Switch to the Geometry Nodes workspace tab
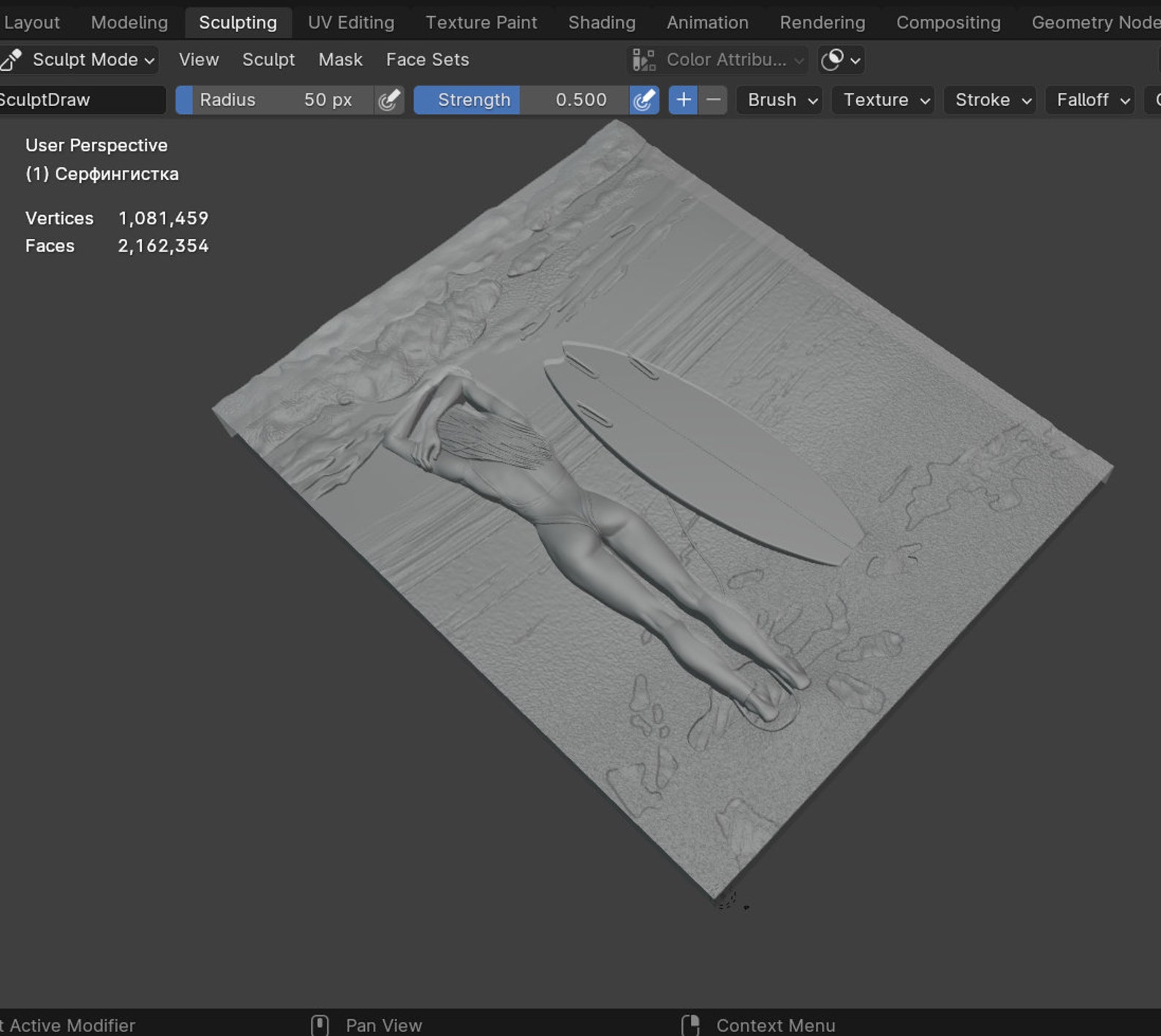Screen dimensions: 1161x1036 pos(1094,23)
